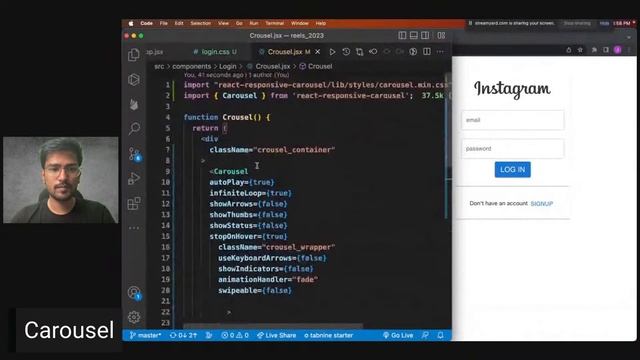Click the SIGNUP link
This screenshot has width=640, height=360.
click(x=542, y=203)
